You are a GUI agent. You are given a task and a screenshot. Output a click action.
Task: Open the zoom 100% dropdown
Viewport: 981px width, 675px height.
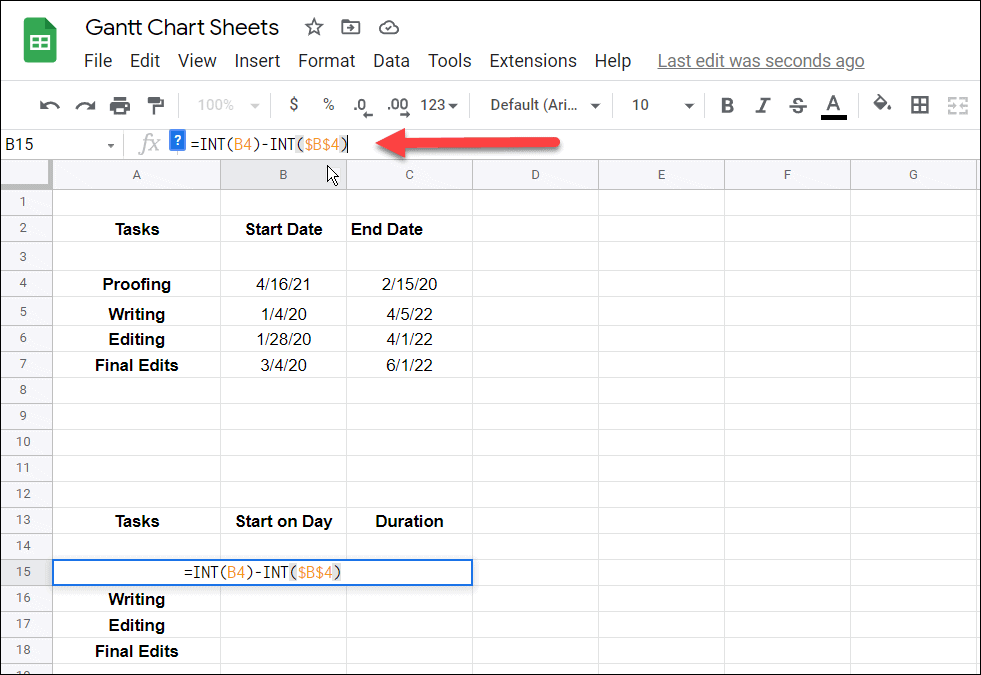click(228, 105)
